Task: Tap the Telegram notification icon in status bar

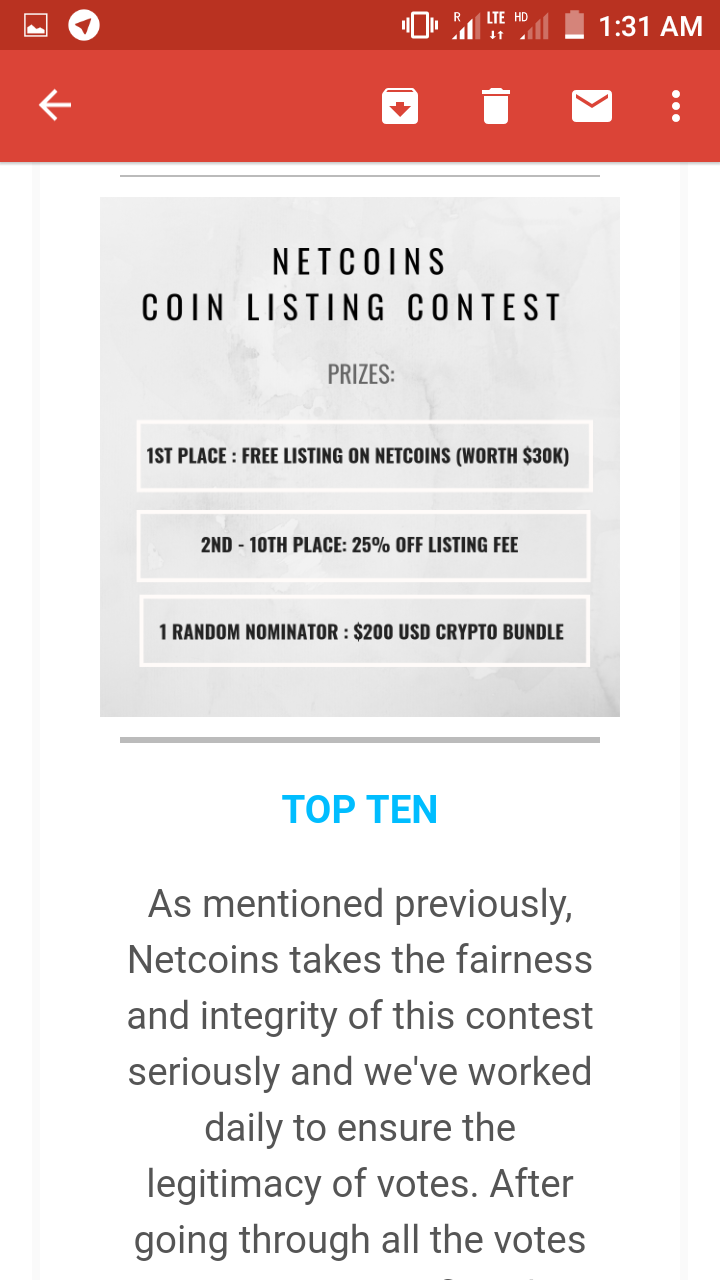Action: tap(84, 26)
